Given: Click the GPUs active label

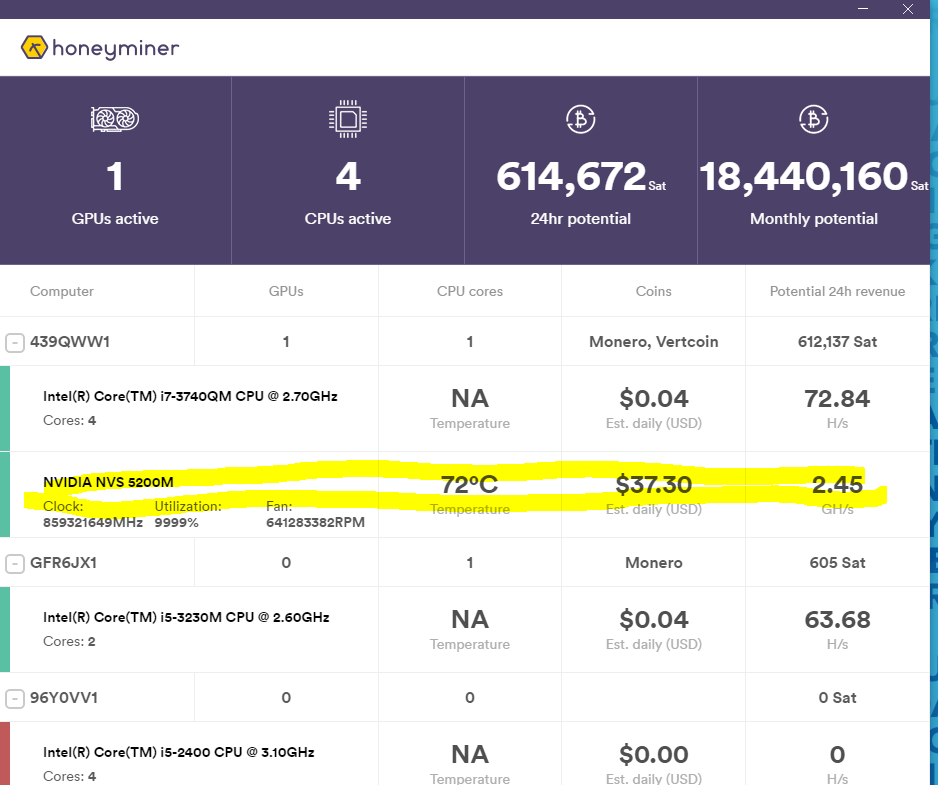Looking at the screenshot, I should [115, 219].
